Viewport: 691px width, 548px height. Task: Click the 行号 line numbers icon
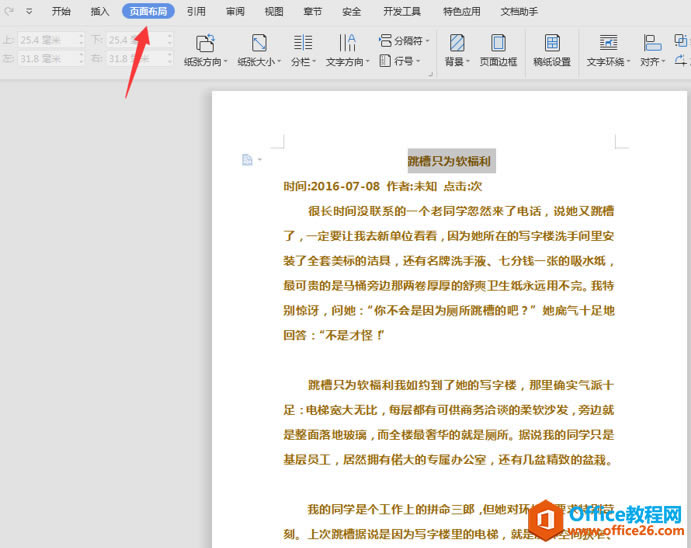coord(385,60)
